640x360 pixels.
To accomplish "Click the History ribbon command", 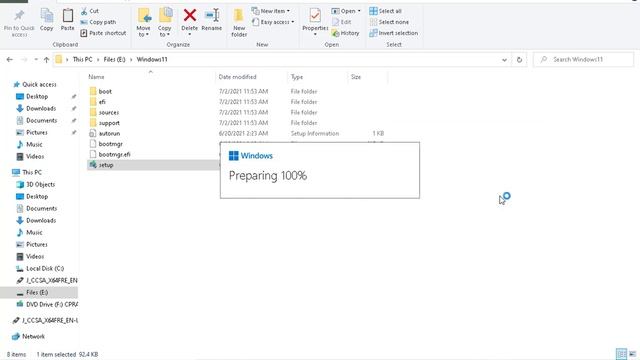I will pos(345,33).
